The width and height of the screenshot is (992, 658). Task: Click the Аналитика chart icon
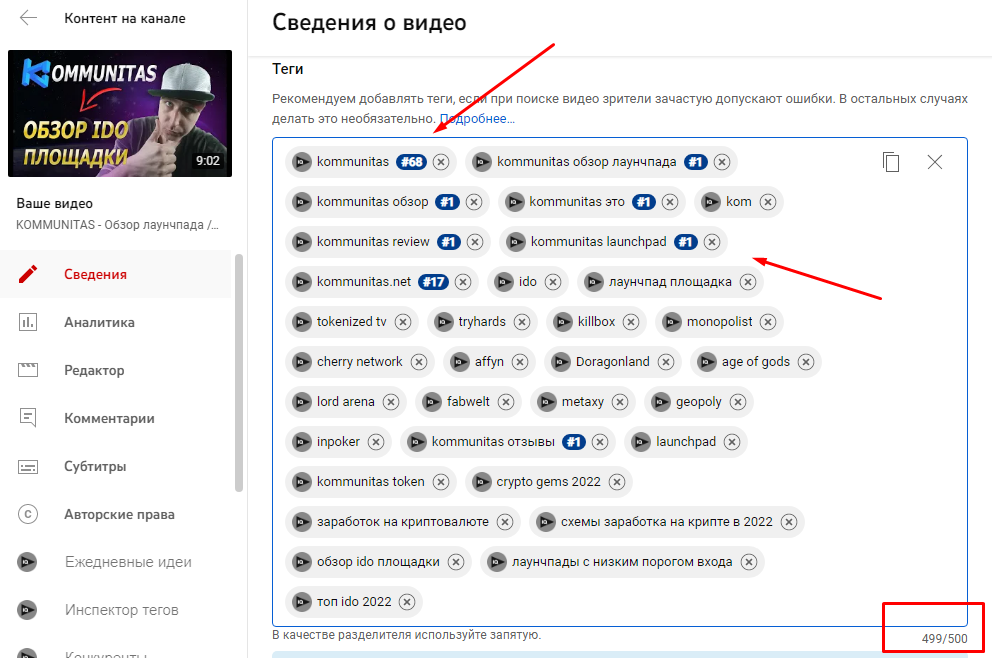click(x=28, y=322)
